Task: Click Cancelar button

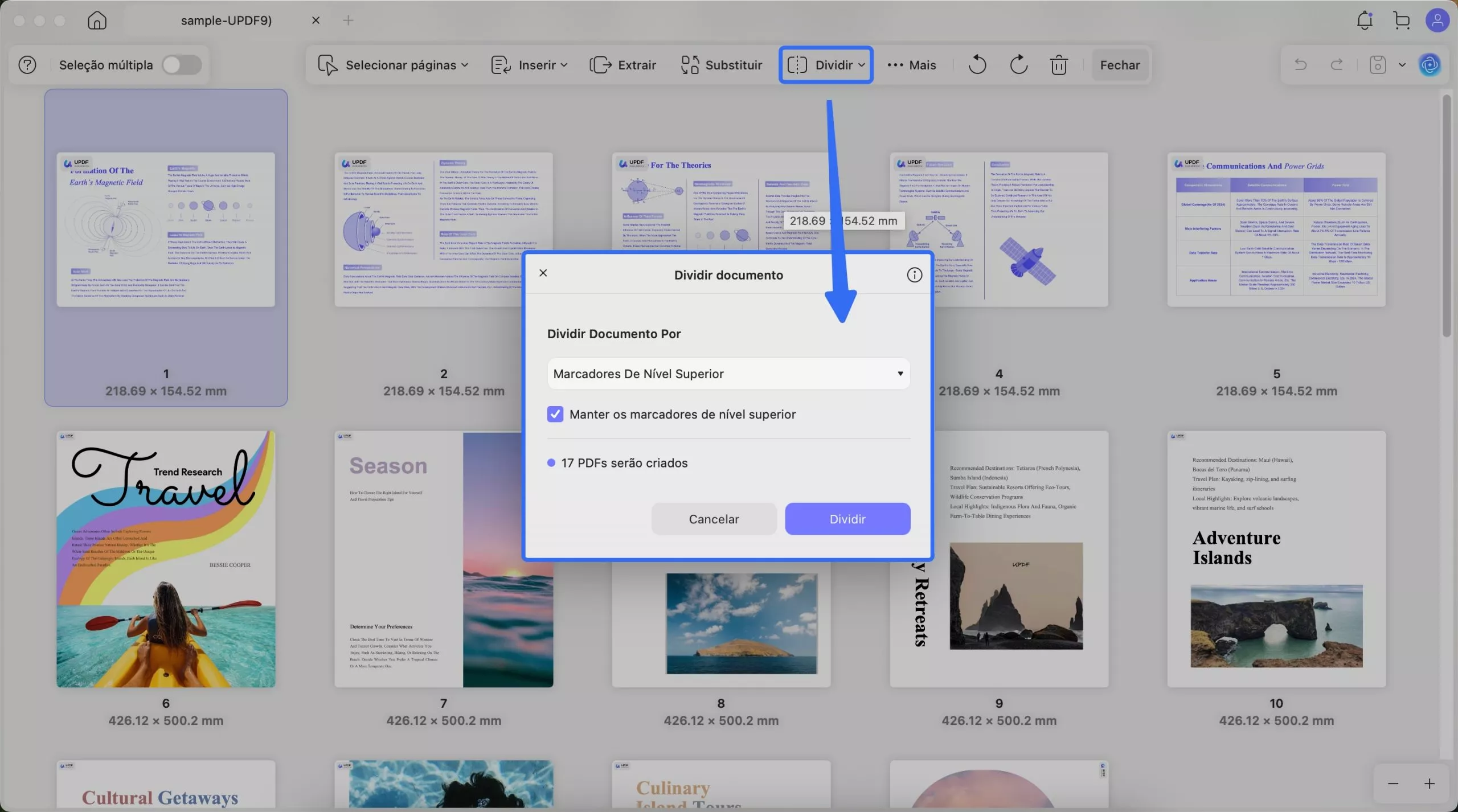Action: point(714,519)
